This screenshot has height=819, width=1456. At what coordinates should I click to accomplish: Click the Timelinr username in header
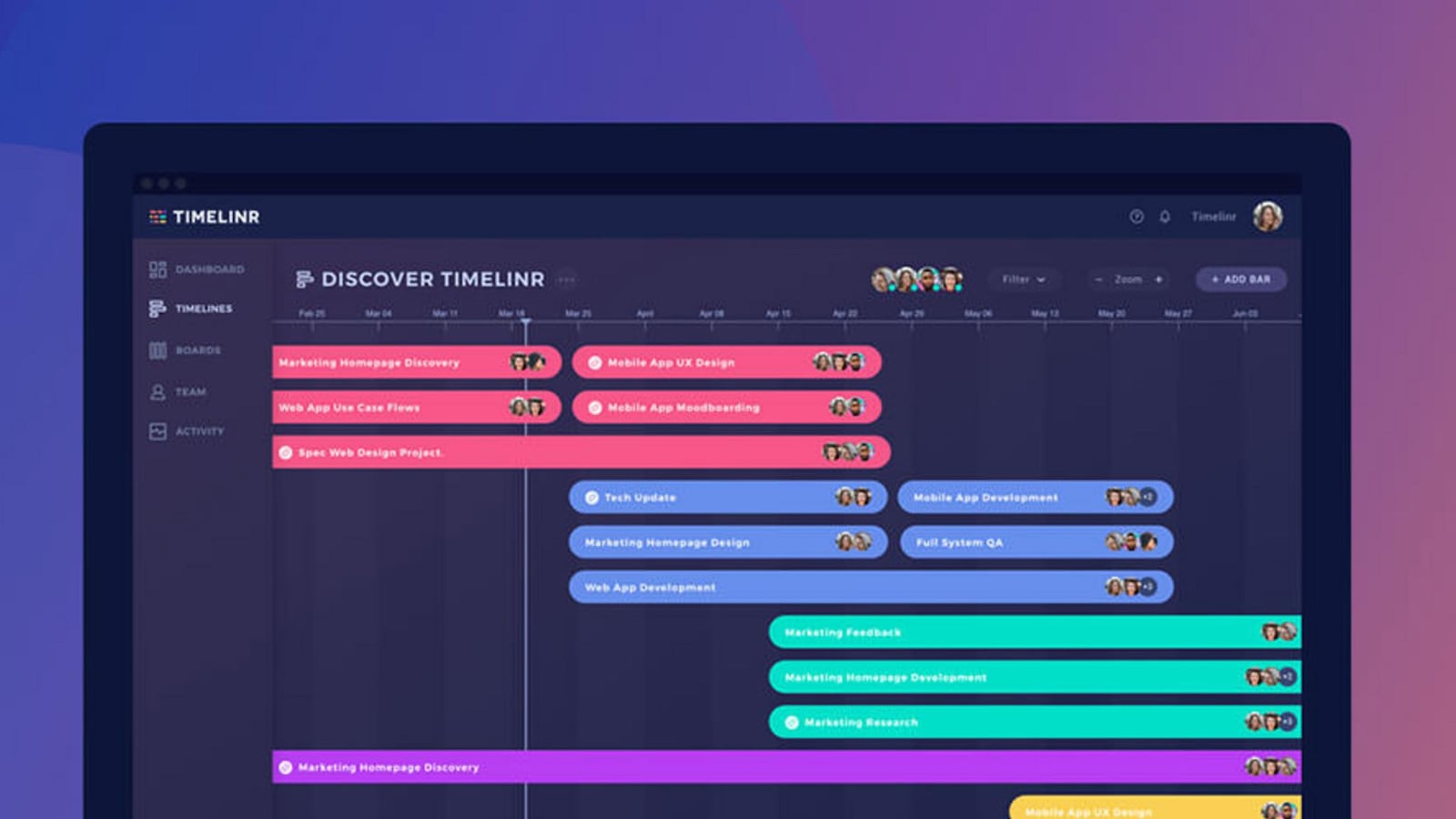tap(1213, 217)
